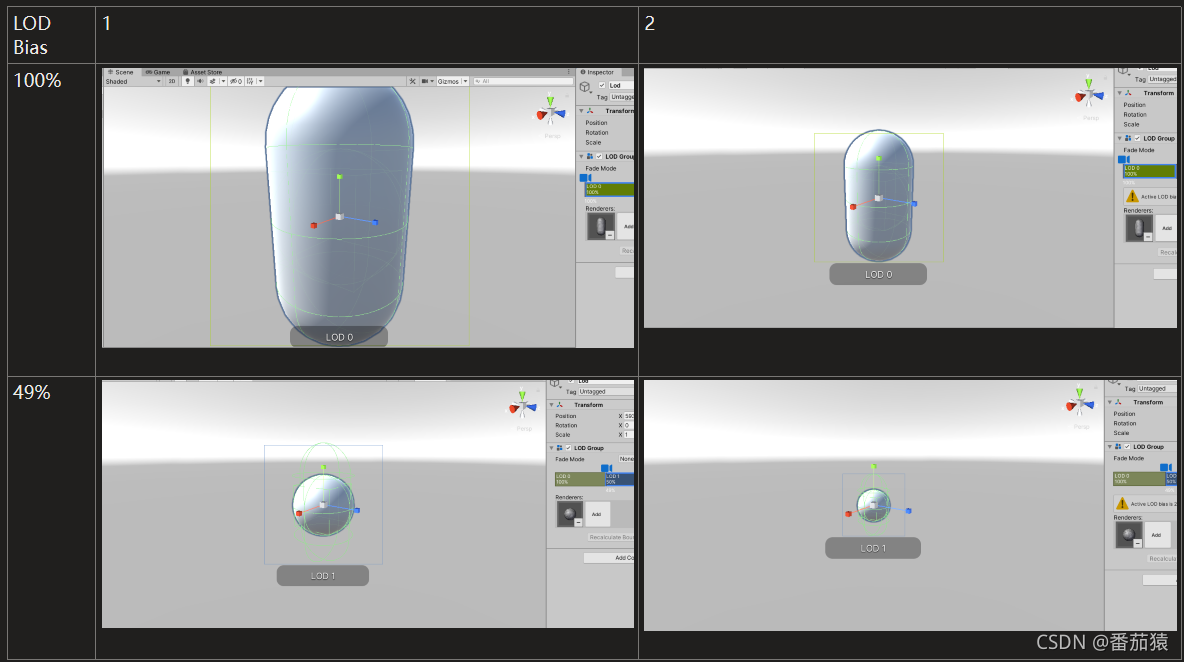Image resolution: width=1184 pixels, height=662 pixels.
Task: Click capsule renderer thumbnail in 100% bias-2 screenshot
Action: tap(1139, 228)
